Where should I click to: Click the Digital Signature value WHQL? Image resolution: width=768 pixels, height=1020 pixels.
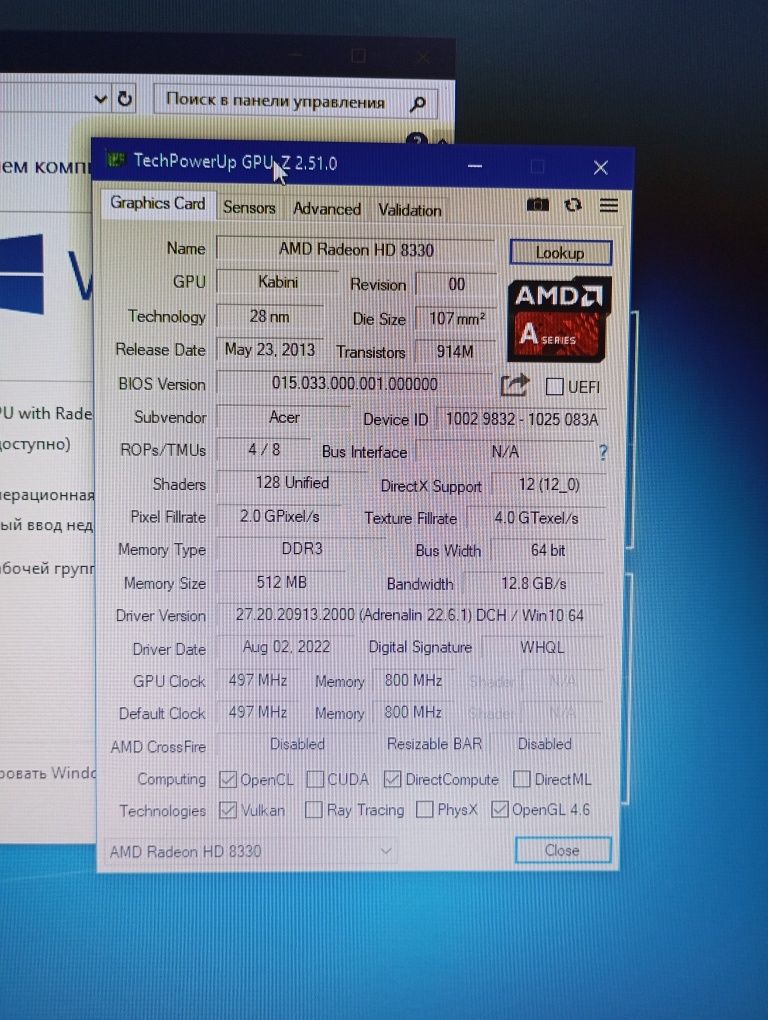[542, 647]
